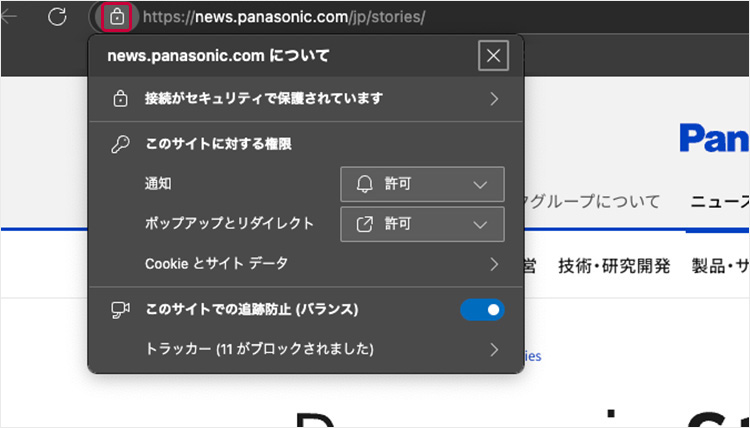Image resolution: width=750 pixels, height=428 pixels.
Task: Go back using the browser back arrow
Action: click(x=10, y=17)
